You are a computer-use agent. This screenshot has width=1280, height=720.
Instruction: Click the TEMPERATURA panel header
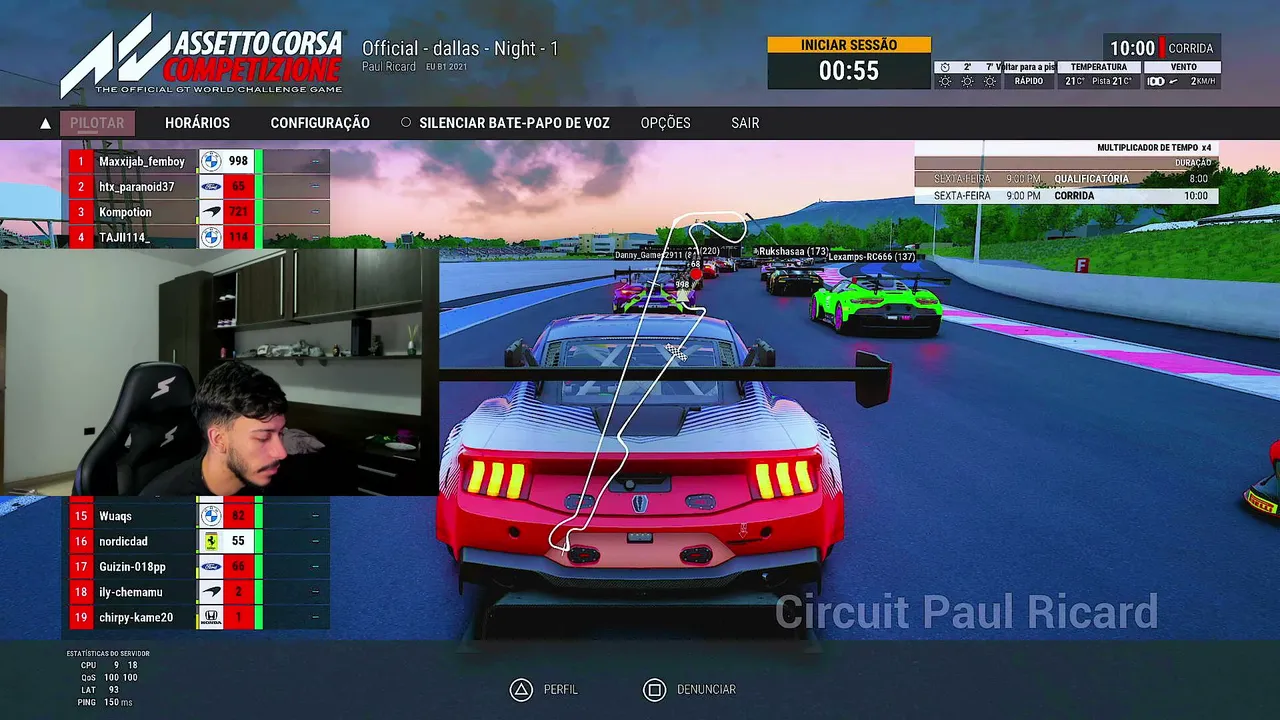pyautogui.click(x=1098, y=67)
